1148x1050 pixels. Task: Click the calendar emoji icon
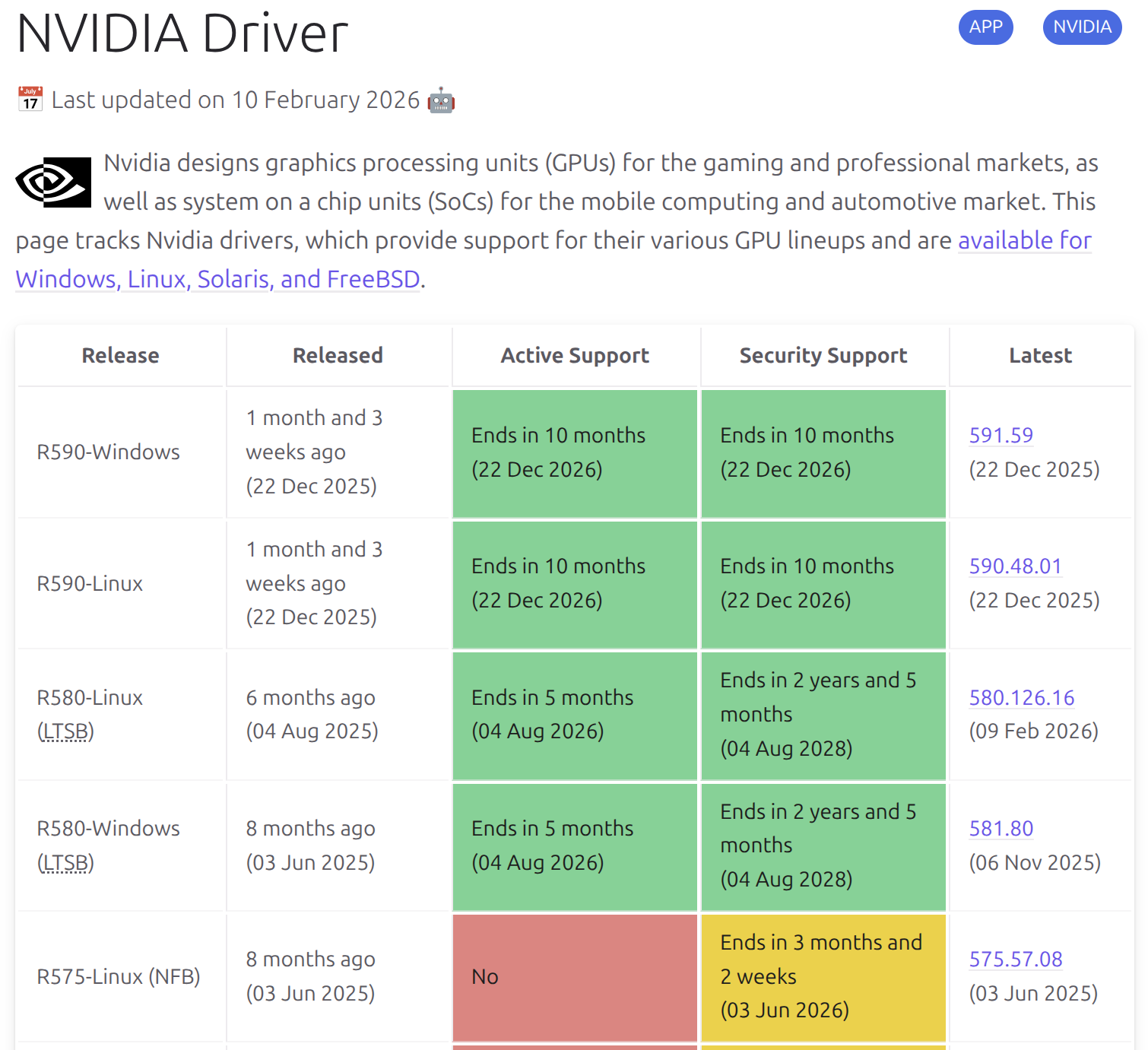click(x=30, y=100)
